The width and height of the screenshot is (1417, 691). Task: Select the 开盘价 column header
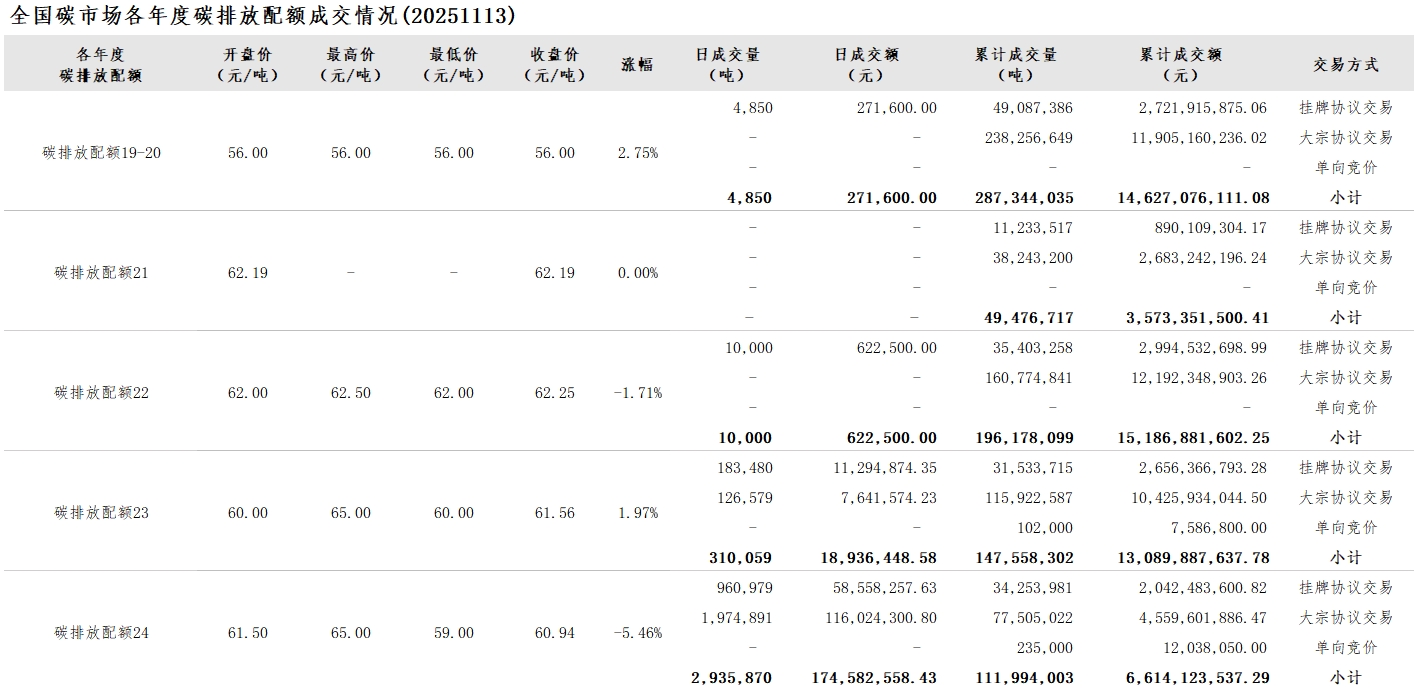[x=247, y=64]
